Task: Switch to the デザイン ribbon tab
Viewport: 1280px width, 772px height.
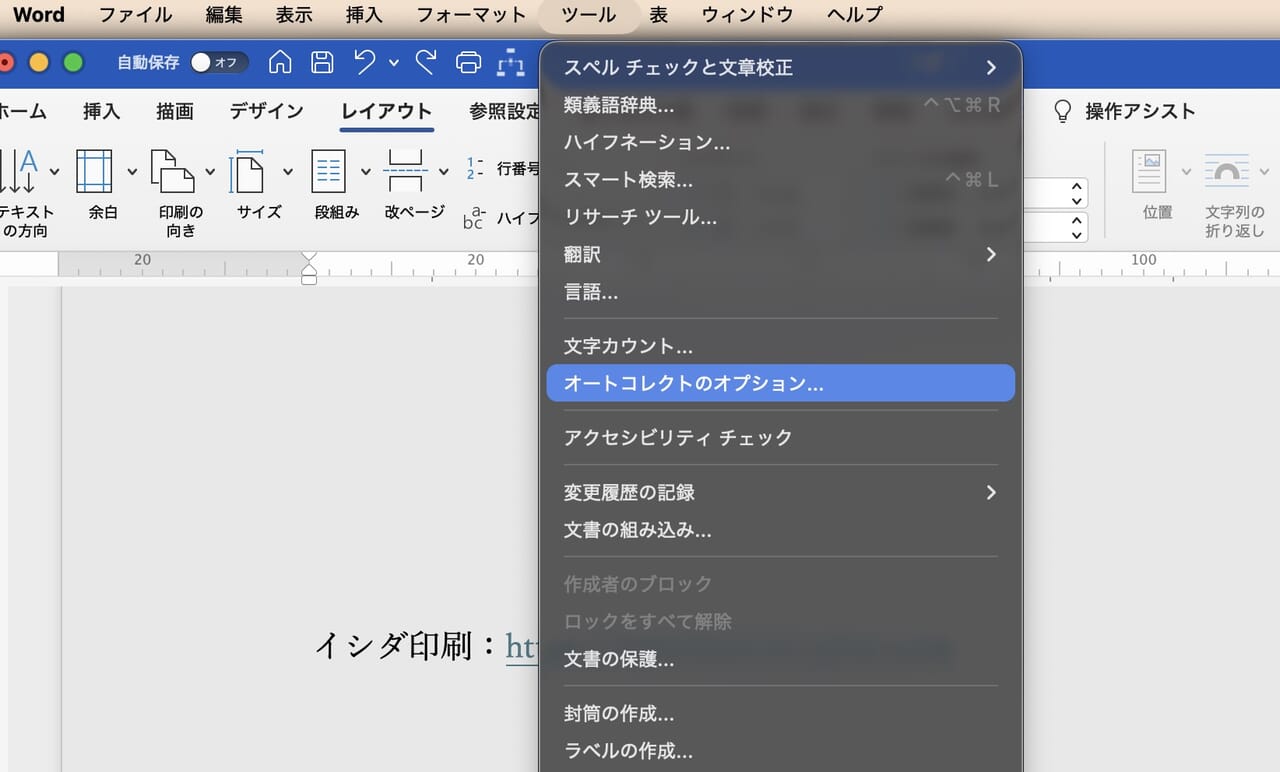Action: click(266, 111)
